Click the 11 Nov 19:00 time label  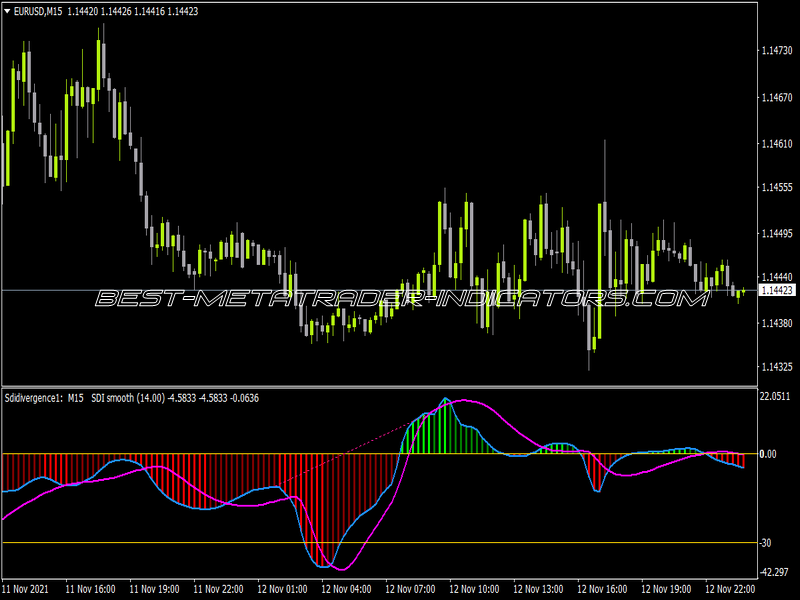coord(155,589)
